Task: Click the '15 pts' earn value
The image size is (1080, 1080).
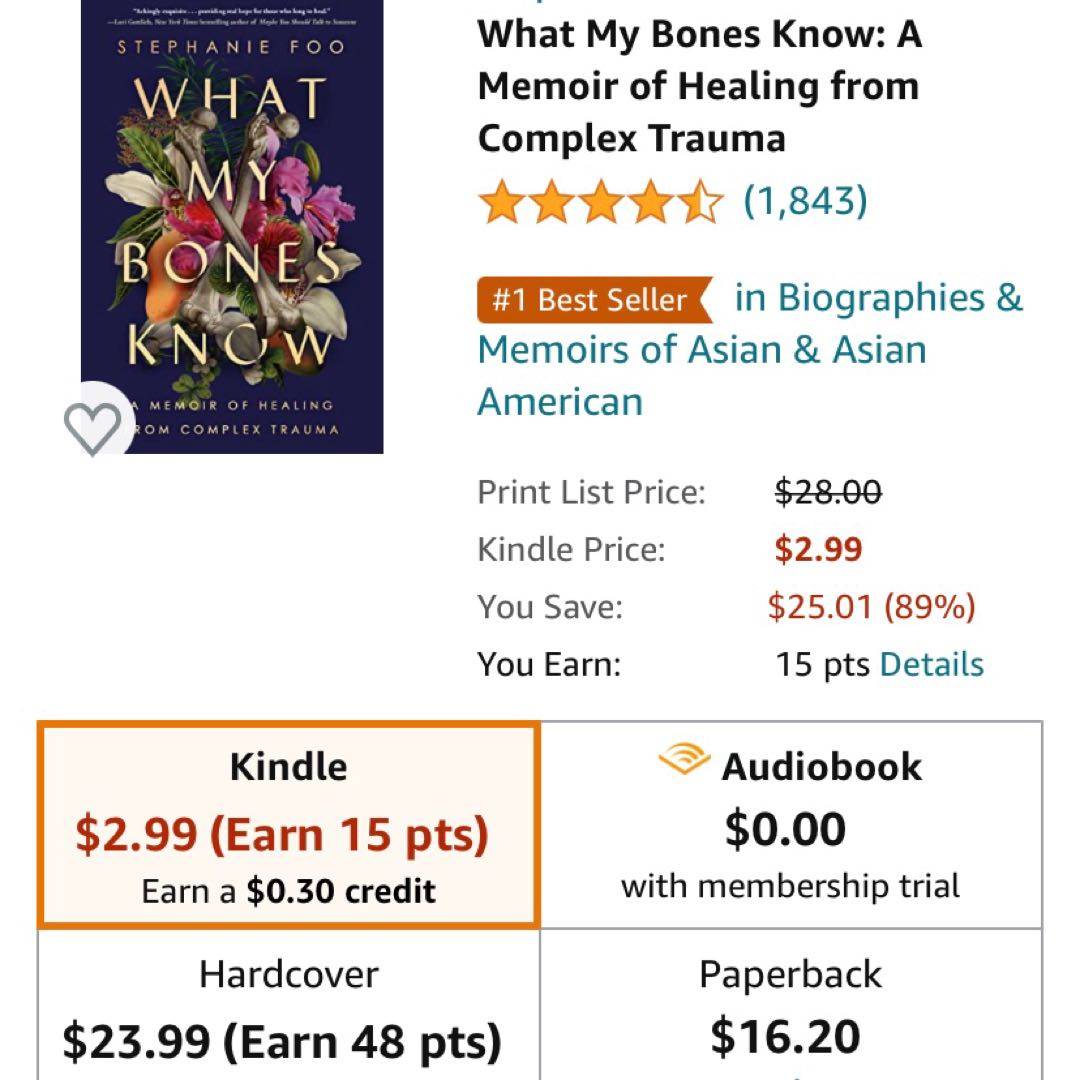Action: pos(822,665)
